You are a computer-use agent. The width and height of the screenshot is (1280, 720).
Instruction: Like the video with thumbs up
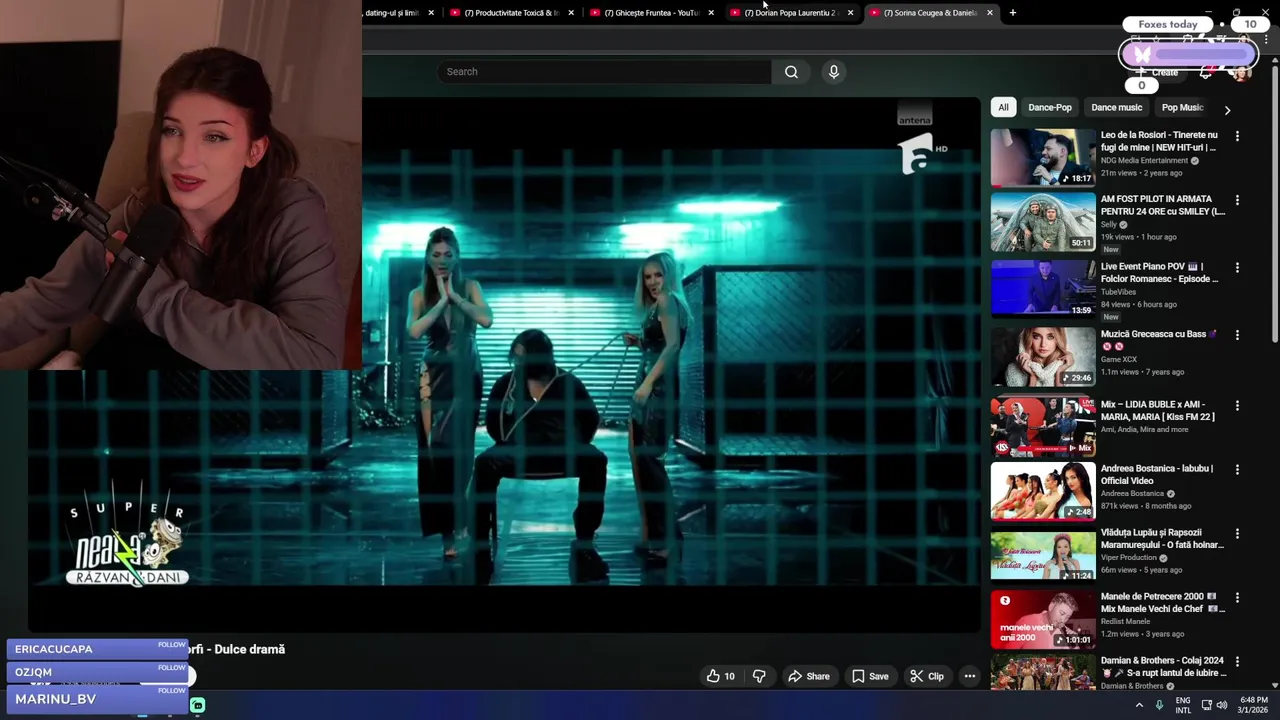pyautogui.click(x=720, y=677)
